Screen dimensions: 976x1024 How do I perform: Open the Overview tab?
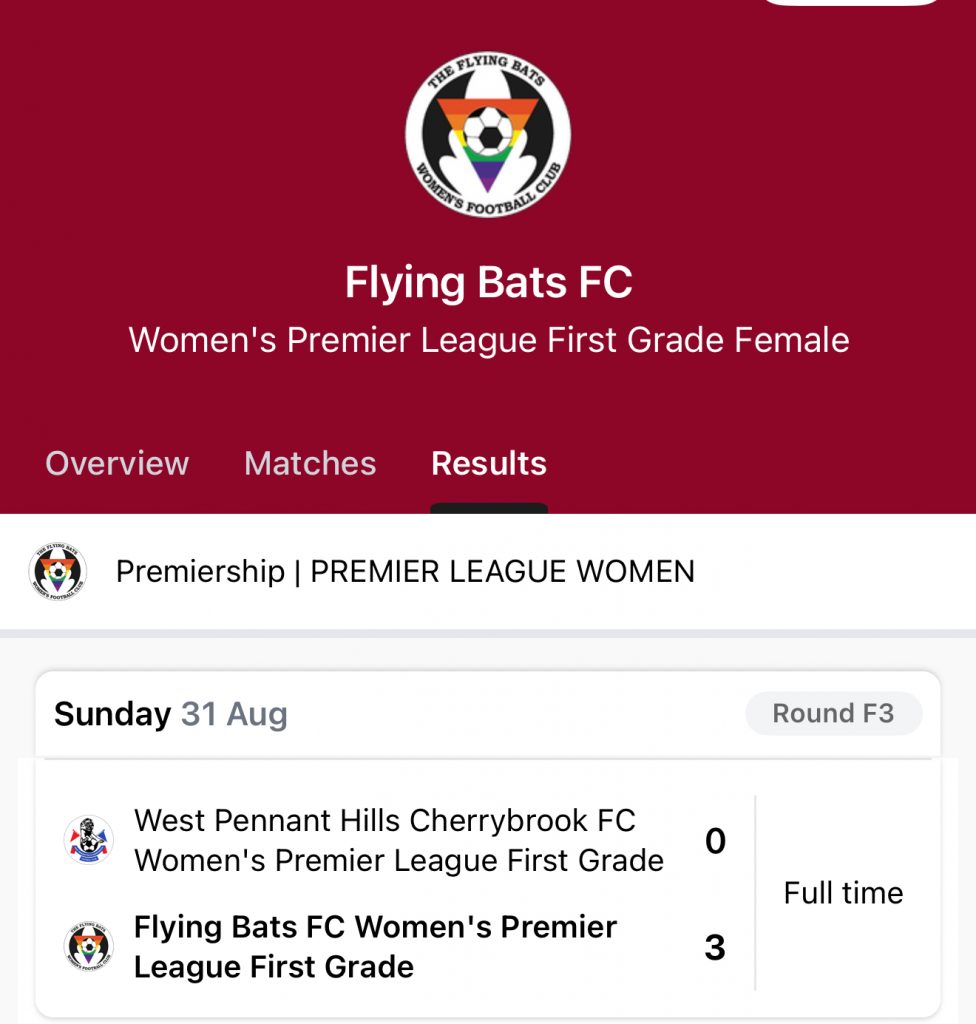(x=117, y=463)
